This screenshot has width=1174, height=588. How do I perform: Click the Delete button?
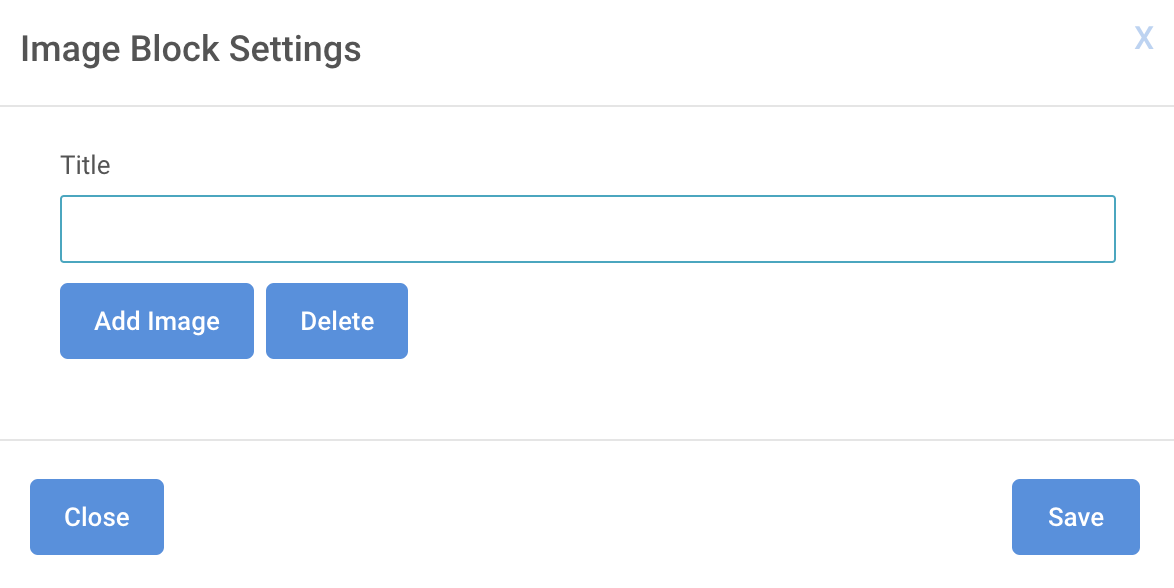337,321
